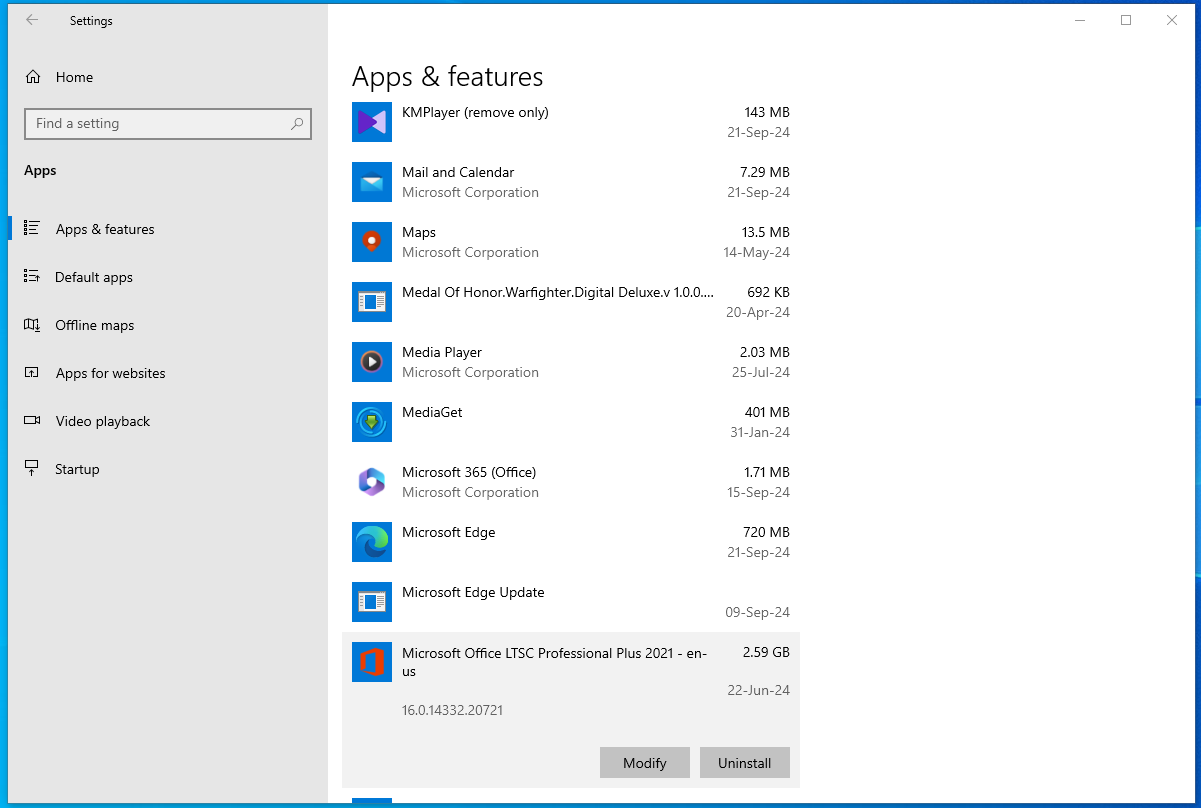Click the 401 MB size of MediaGet
The width and height of the screenshot is (1201, 808).
[767, 412]
